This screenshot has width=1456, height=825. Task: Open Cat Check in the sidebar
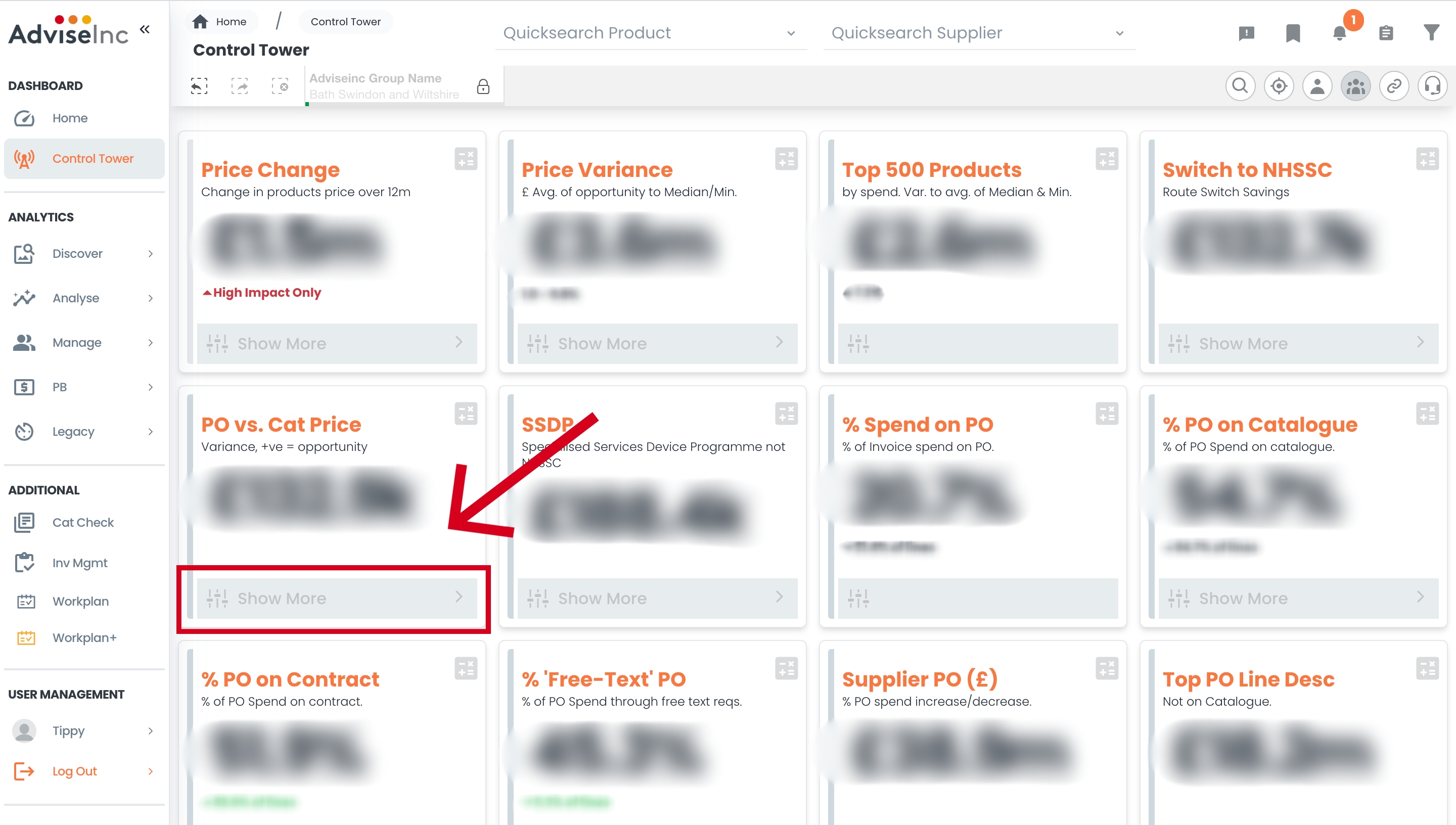coord(83,522)
